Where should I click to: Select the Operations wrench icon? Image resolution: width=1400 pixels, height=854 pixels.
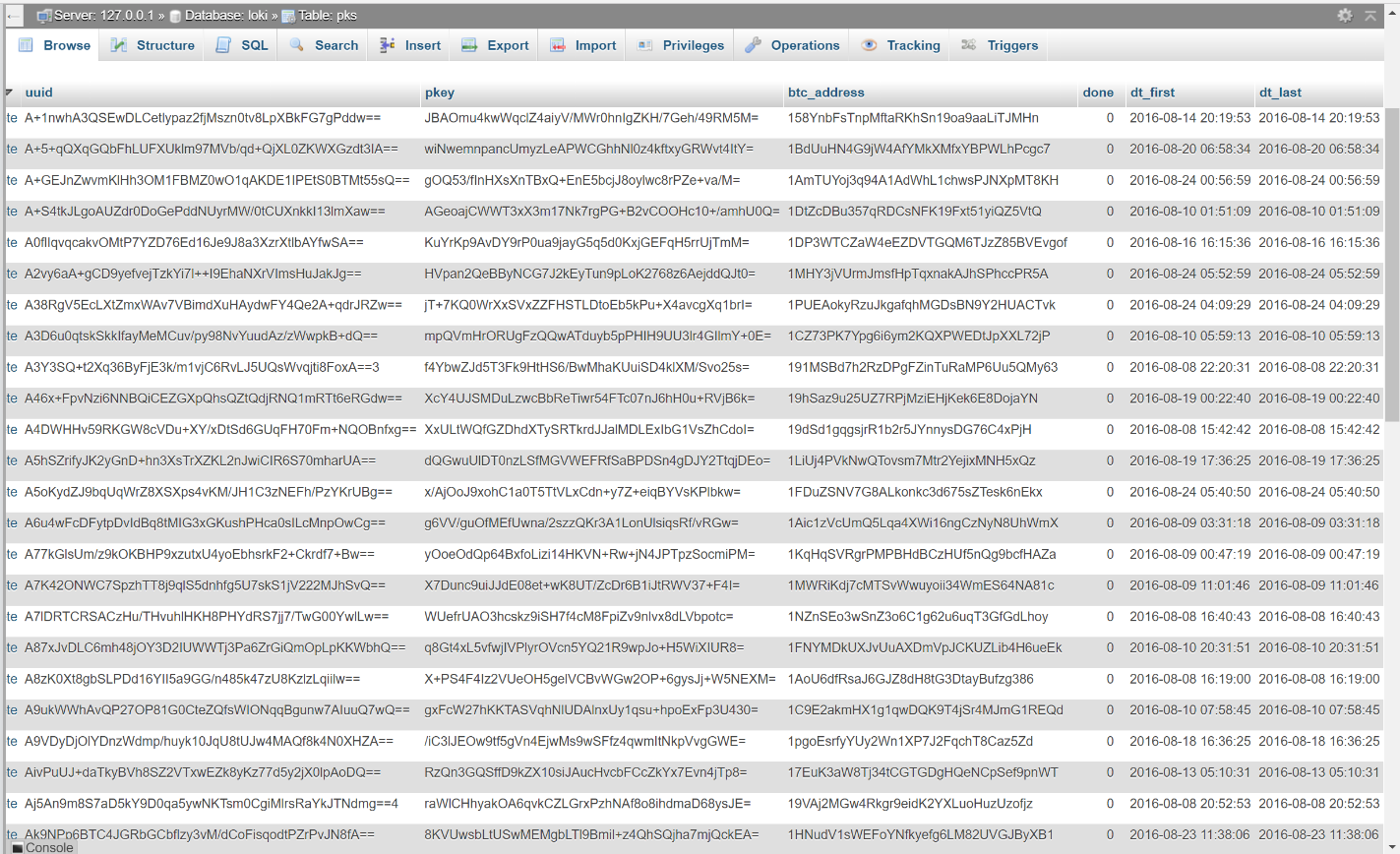click(x=754, y=44)
